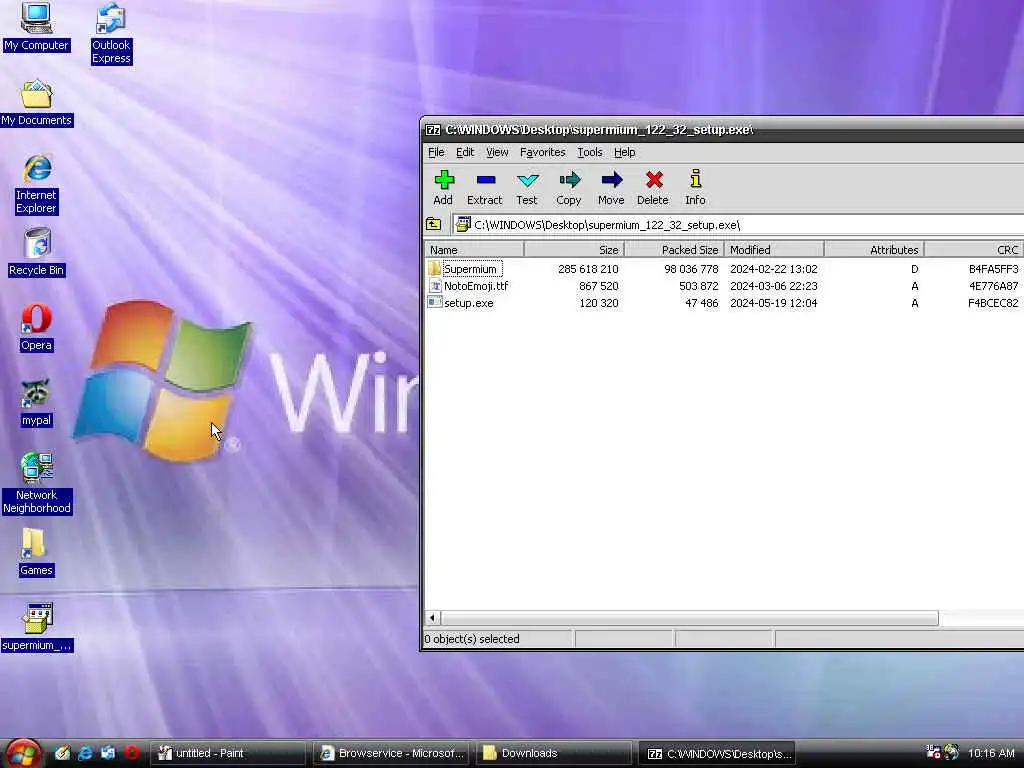Select the Recycle Bin desktop icon
Image resolution: width=1024 pixels, height=768 pixels.
tap(37, 253)
